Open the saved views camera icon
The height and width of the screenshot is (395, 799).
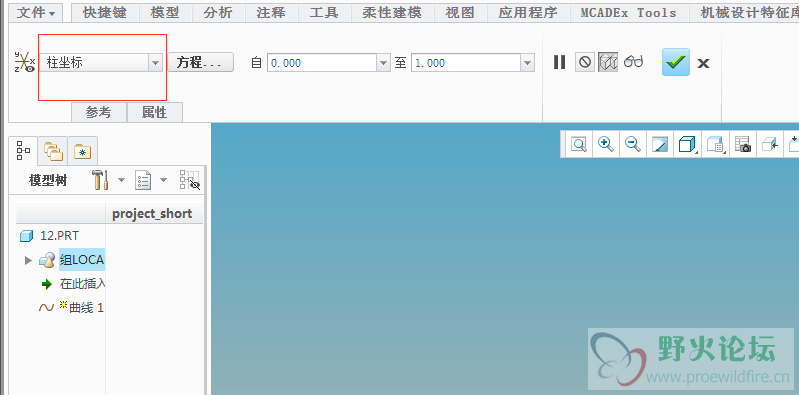(743, 145)
